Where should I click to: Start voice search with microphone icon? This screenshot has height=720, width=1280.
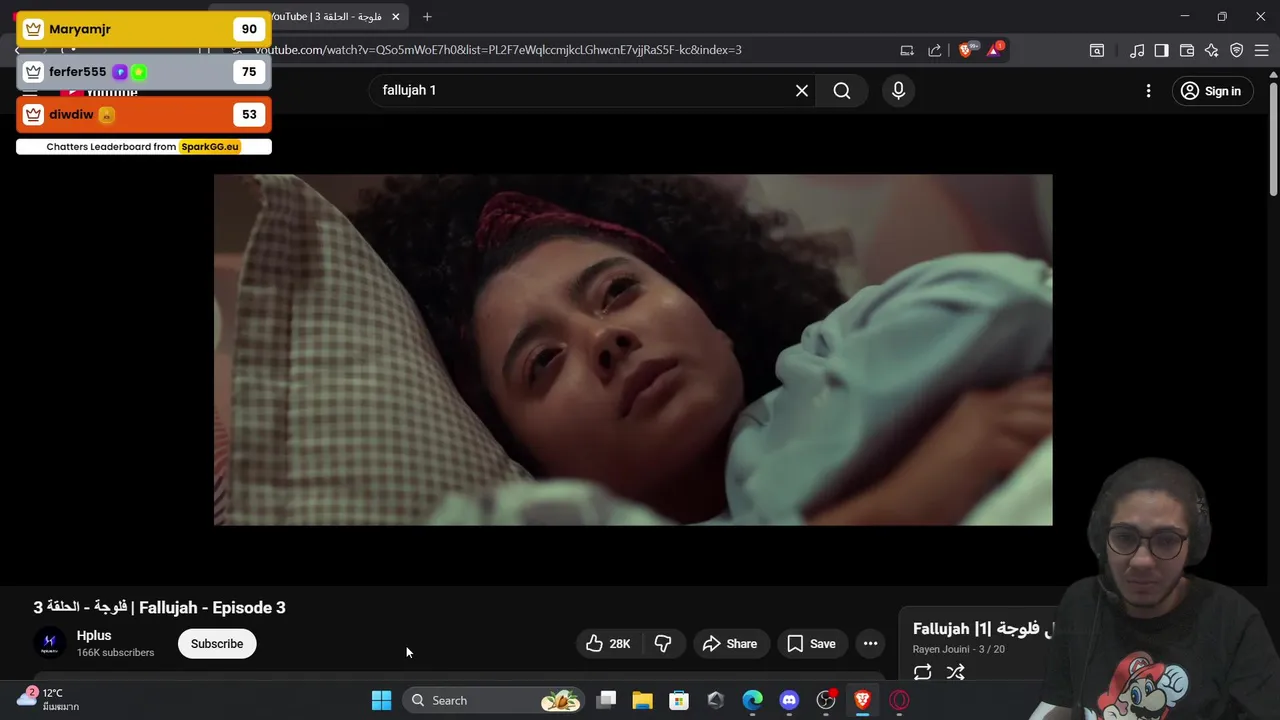(898, 91)
